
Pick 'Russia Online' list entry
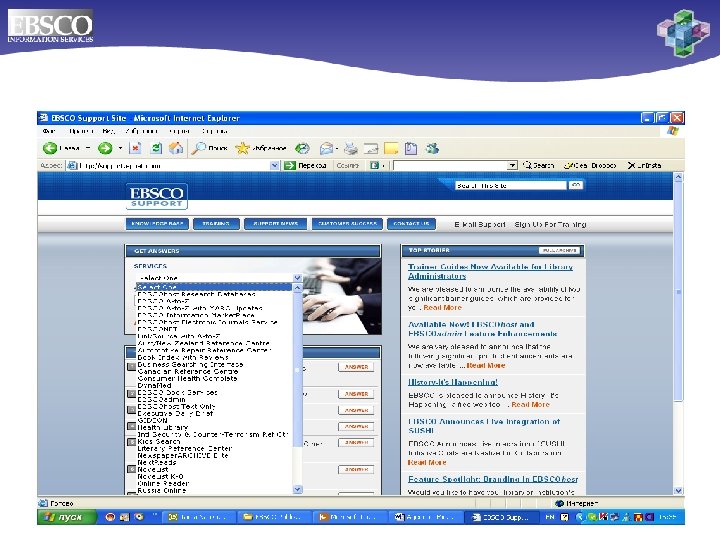point(162,490)
